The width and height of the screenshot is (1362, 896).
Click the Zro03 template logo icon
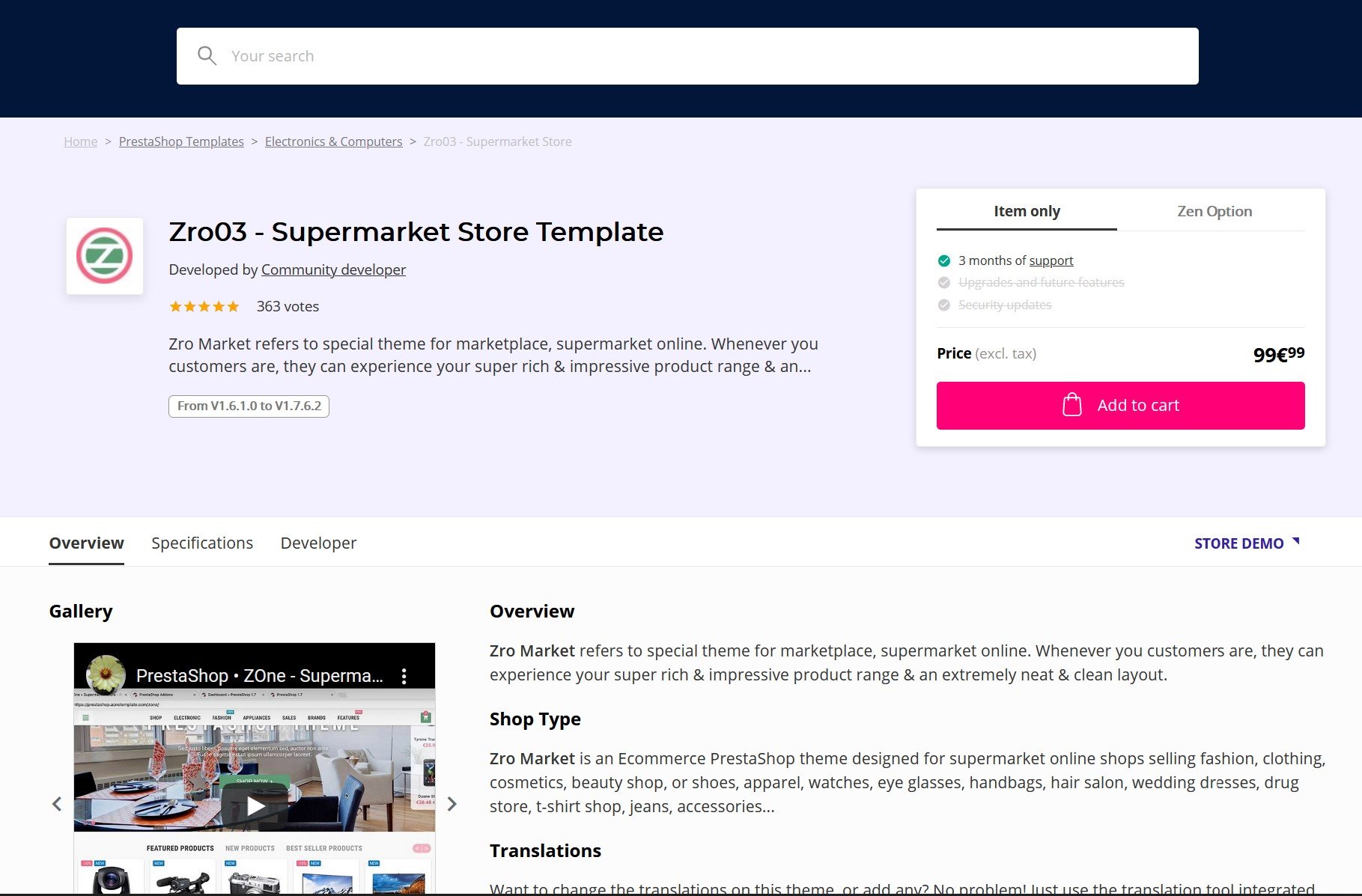[105, 256]
